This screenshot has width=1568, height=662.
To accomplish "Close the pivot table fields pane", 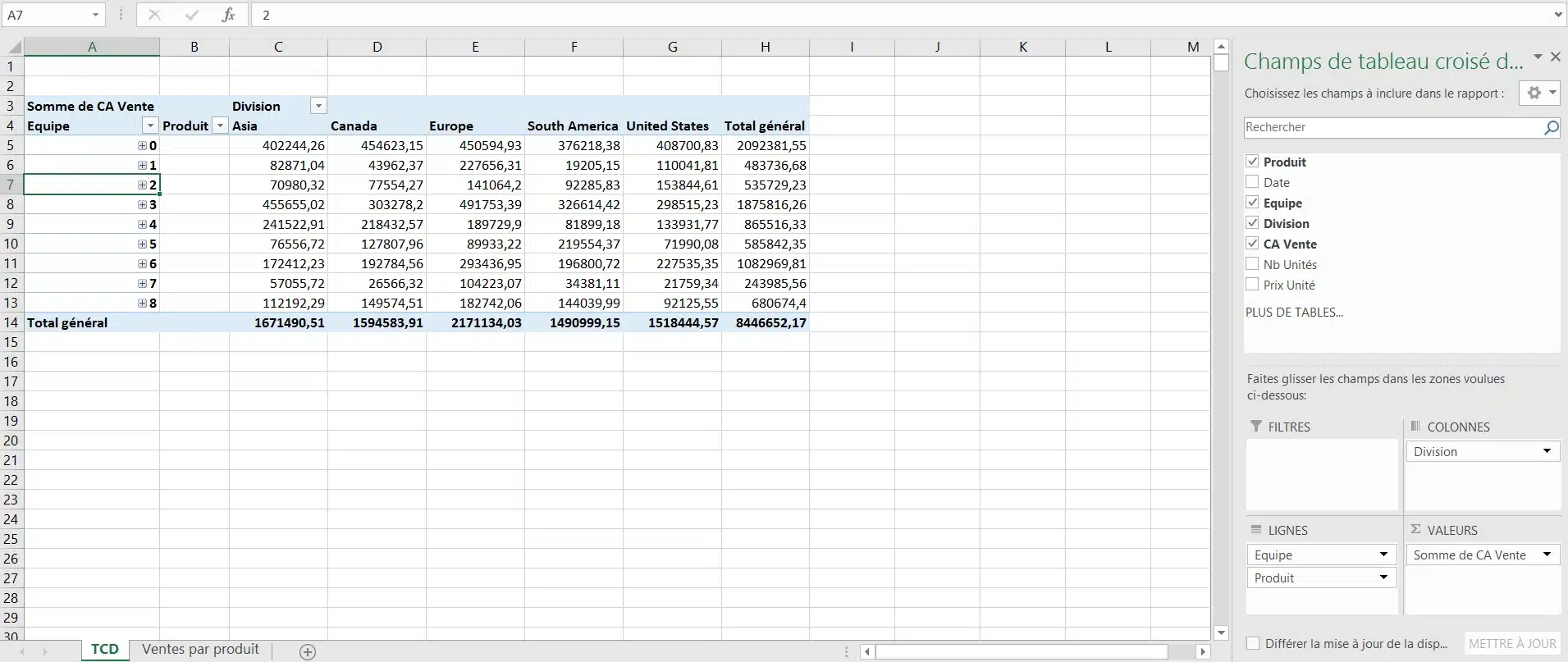I will tap(1556, 57).
